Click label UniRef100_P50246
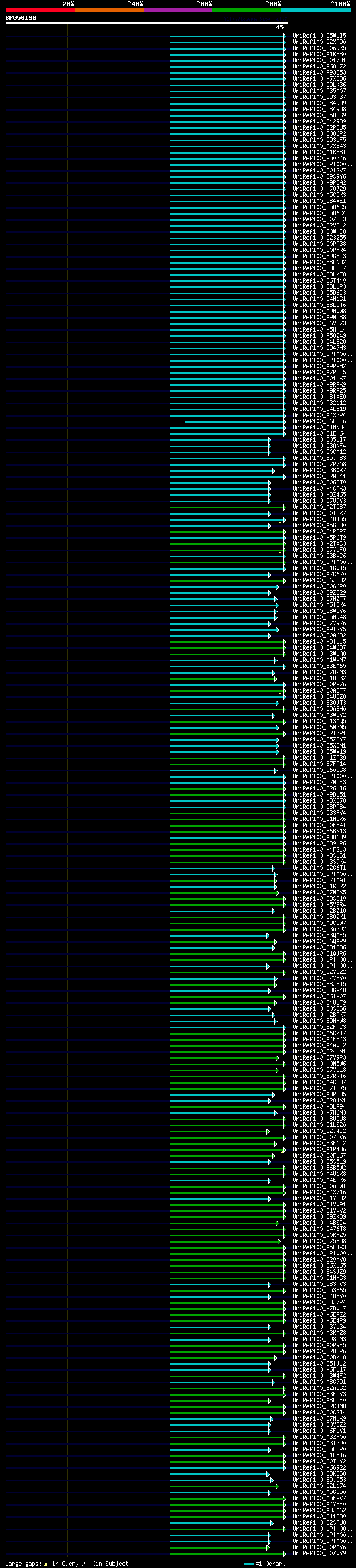 (x=319, y=159)
